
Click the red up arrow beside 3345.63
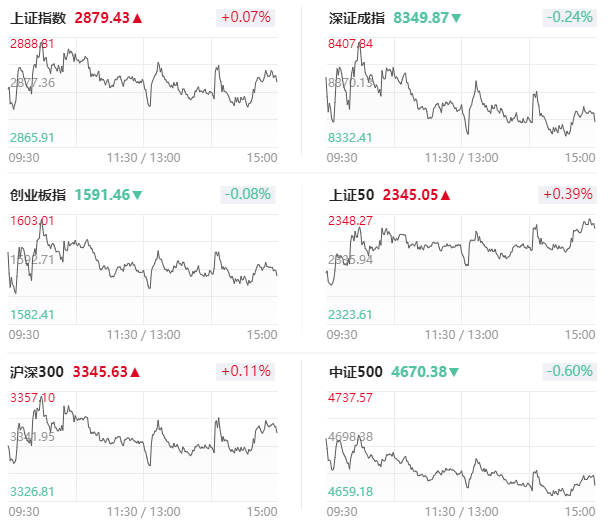click(135, 372)
